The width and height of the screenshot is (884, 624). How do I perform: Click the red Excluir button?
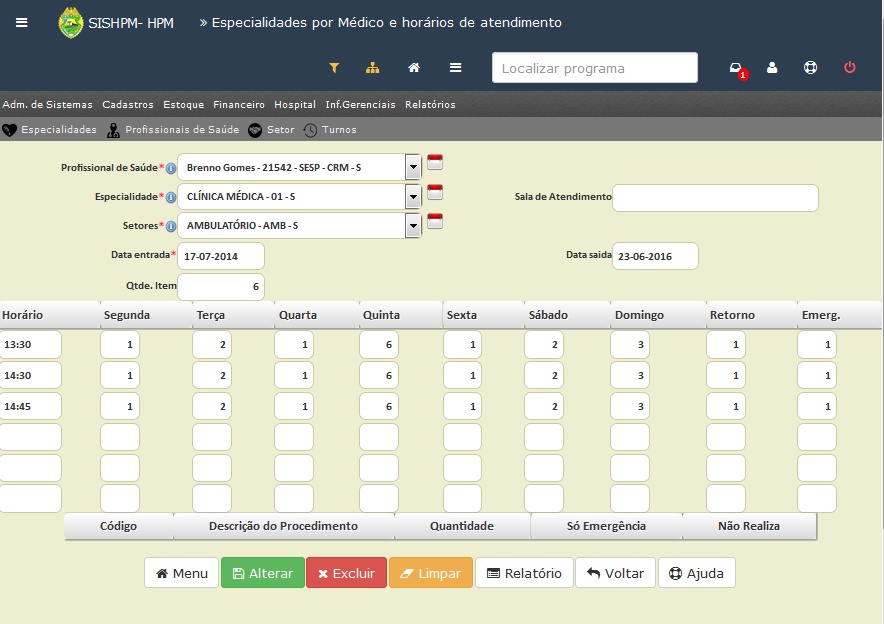[x=347, y=573]
